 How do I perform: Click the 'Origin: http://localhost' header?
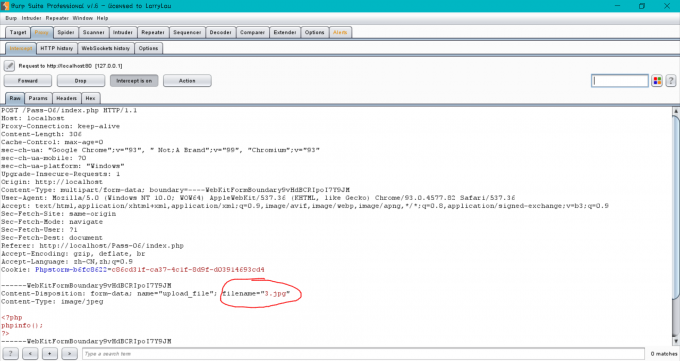(x=52, y=182)
